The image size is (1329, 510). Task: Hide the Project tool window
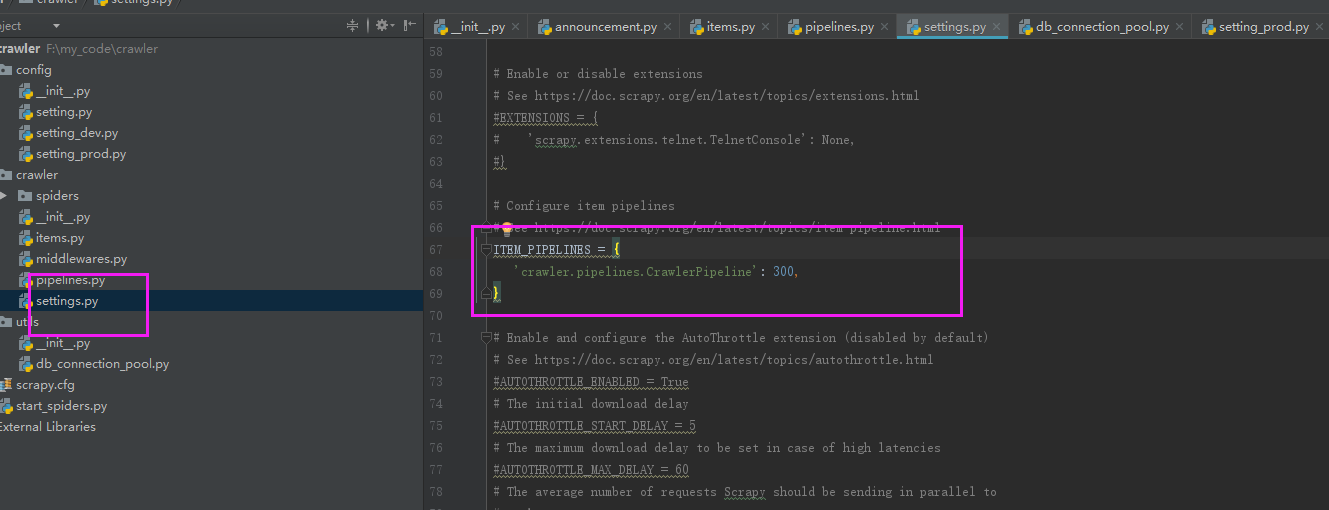(x=408, y=26)
